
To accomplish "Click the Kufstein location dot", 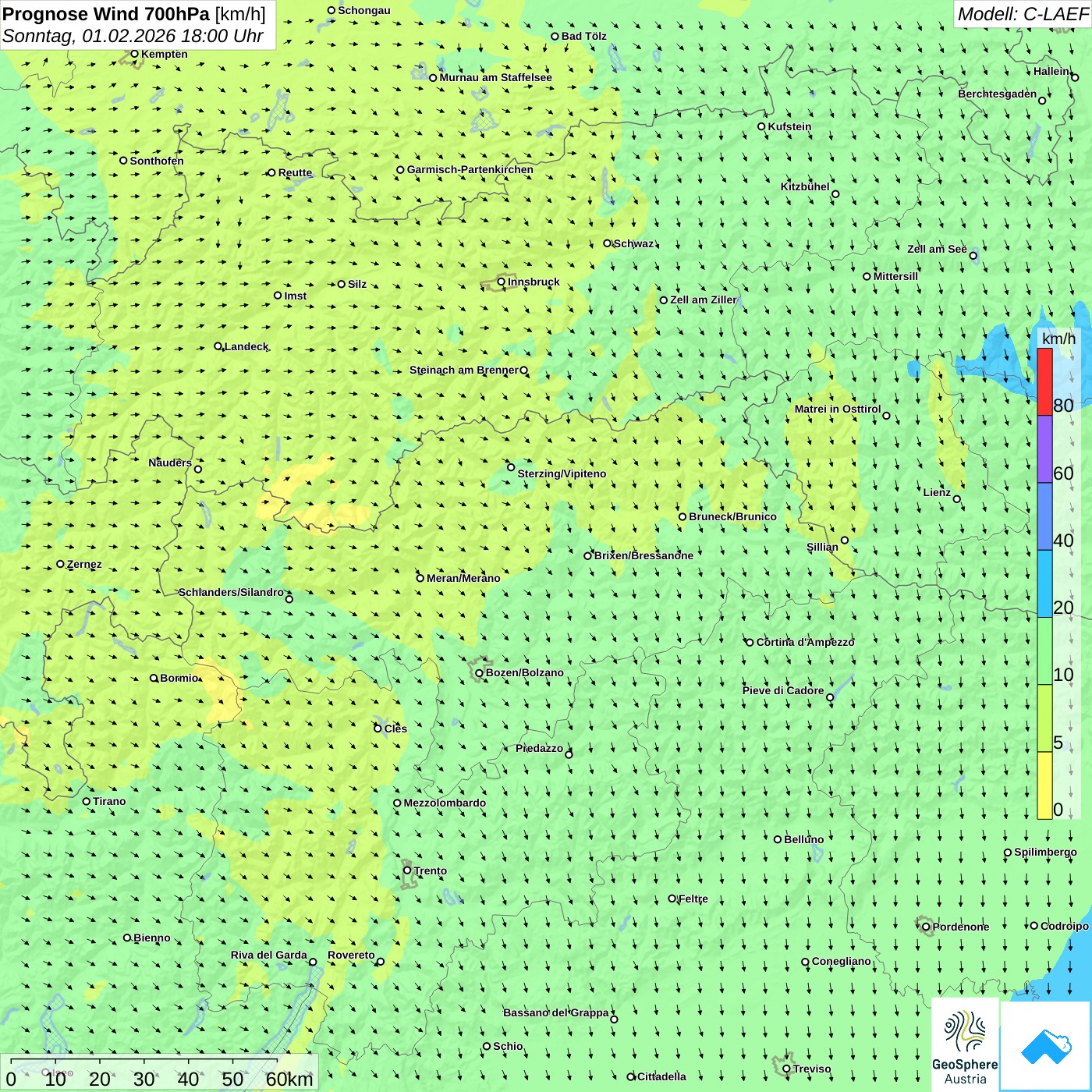I will [x=762, y=126].
